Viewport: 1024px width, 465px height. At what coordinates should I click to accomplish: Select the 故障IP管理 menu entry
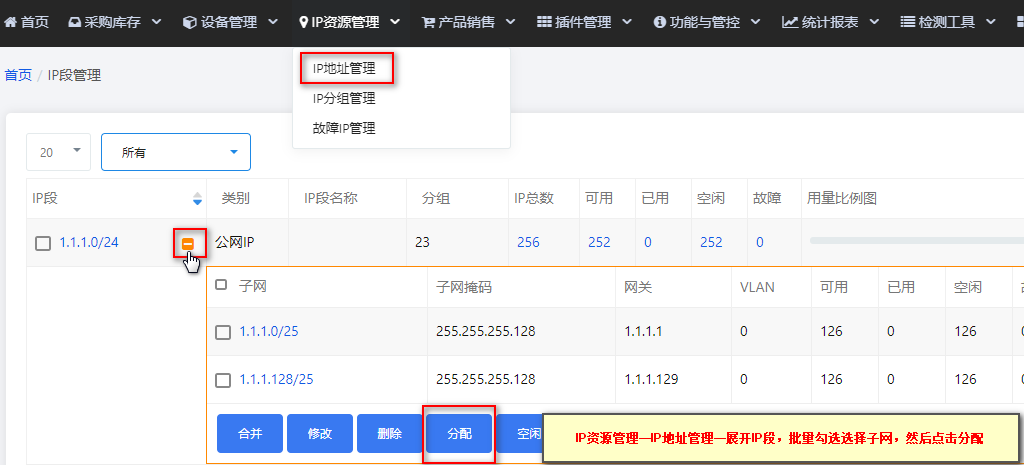[x=344, y=128]
